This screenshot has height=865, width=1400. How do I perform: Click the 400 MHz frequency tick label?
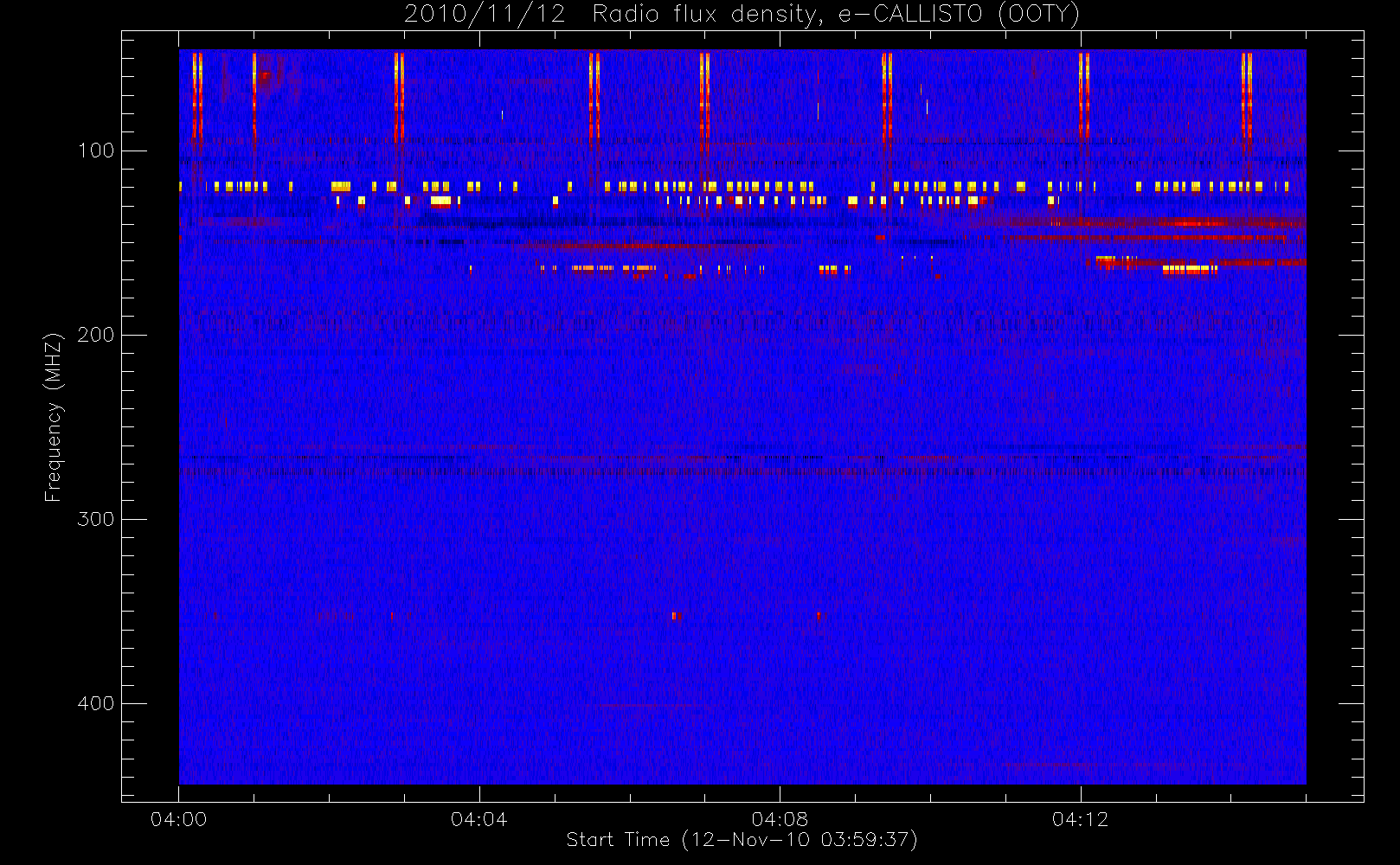pos(96,703)
